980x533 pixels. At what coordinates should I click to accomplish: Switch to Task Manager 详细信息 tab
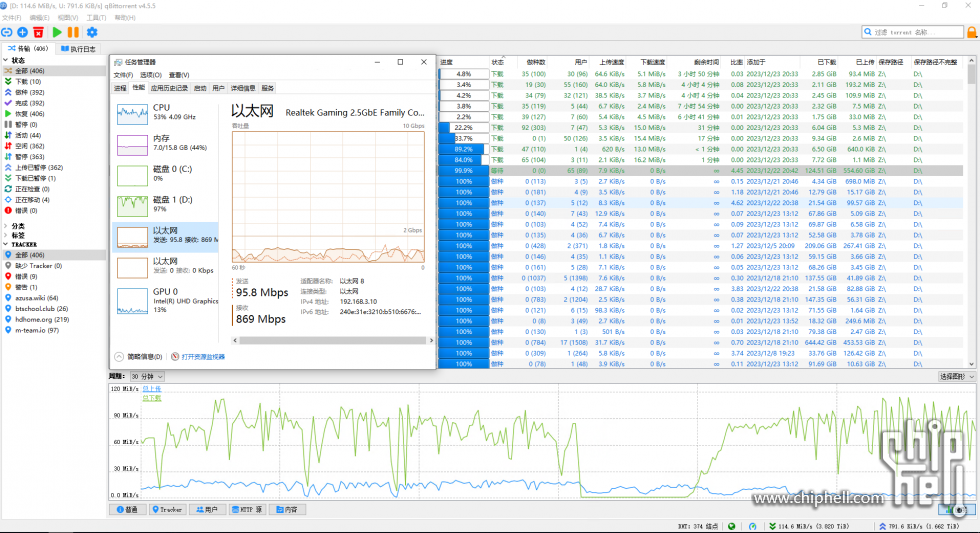click(243, 88)
